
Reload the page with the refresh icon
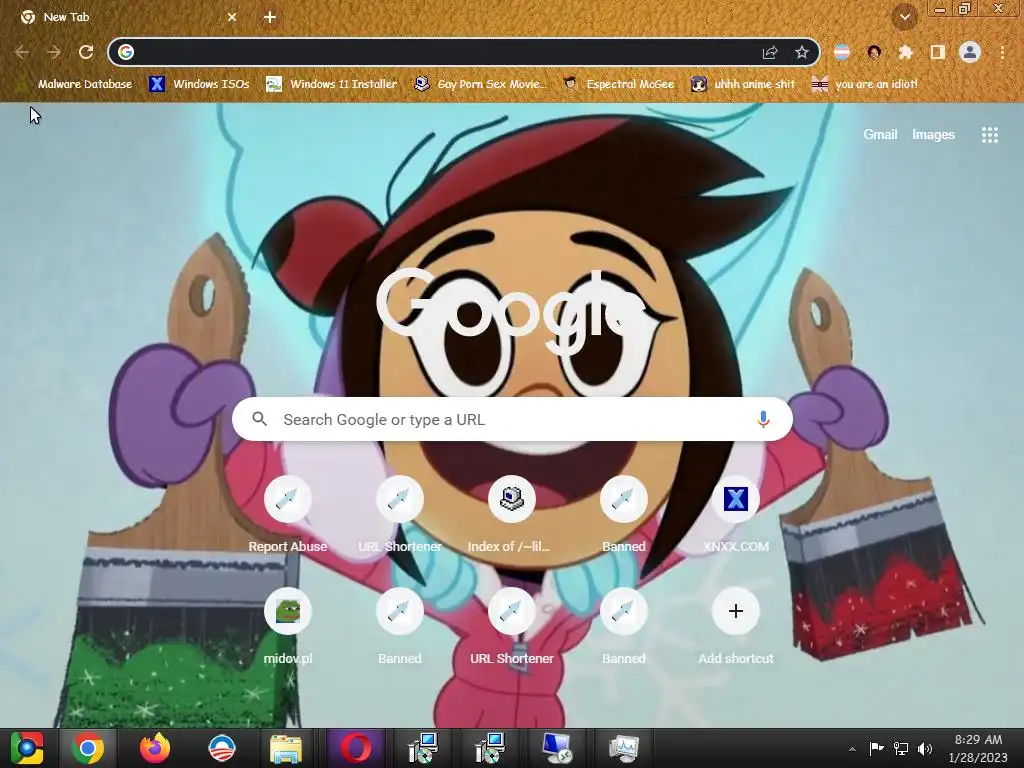click(x=86, y=52)
